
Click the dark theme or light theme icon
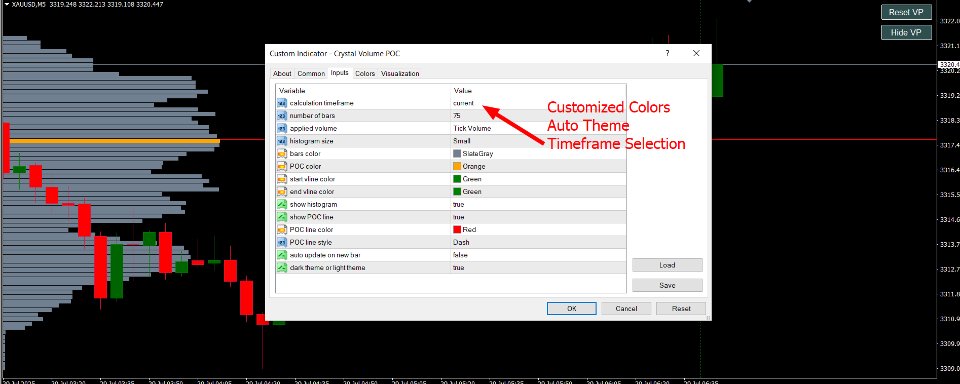(282, 268)
